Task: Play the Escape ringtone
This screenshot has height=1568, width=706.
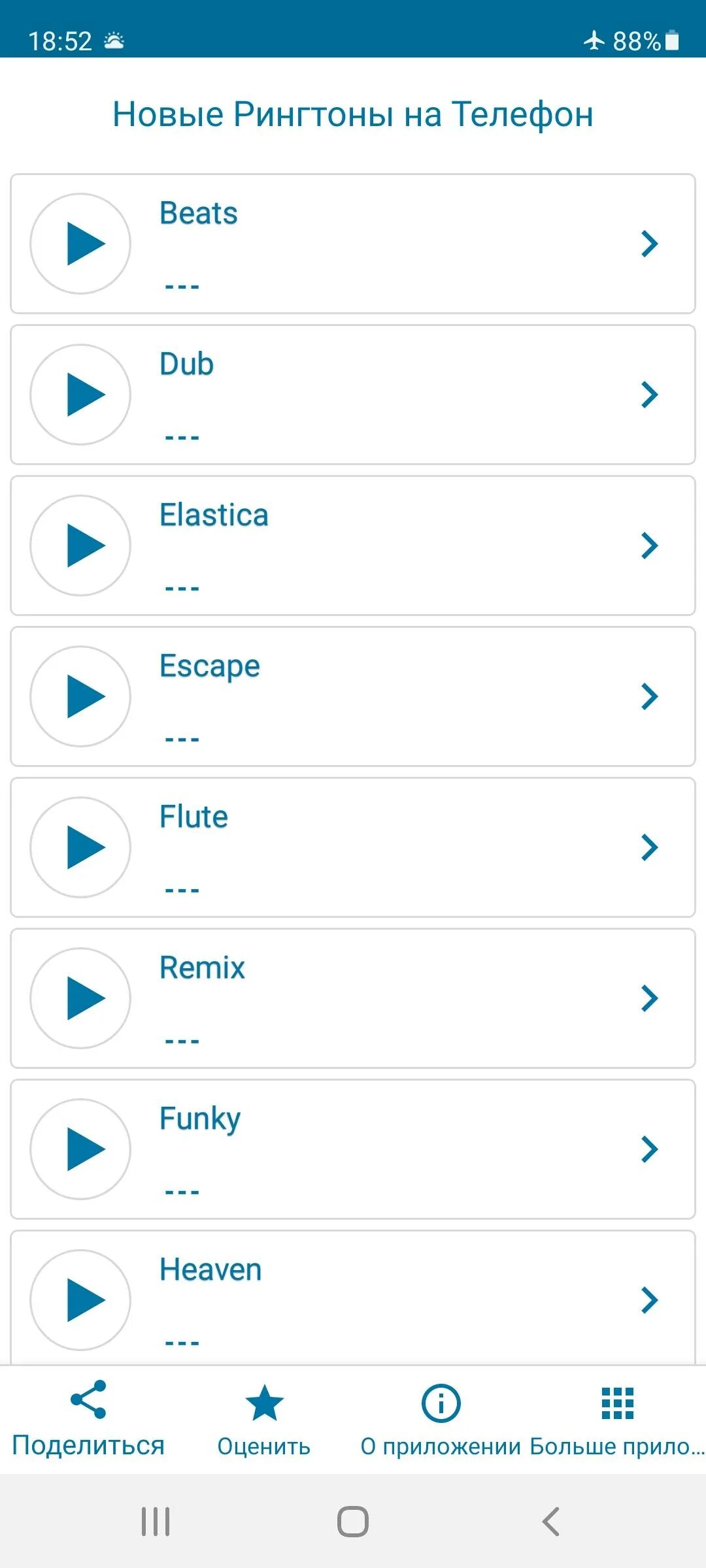Action: click(x=80, y=696)
